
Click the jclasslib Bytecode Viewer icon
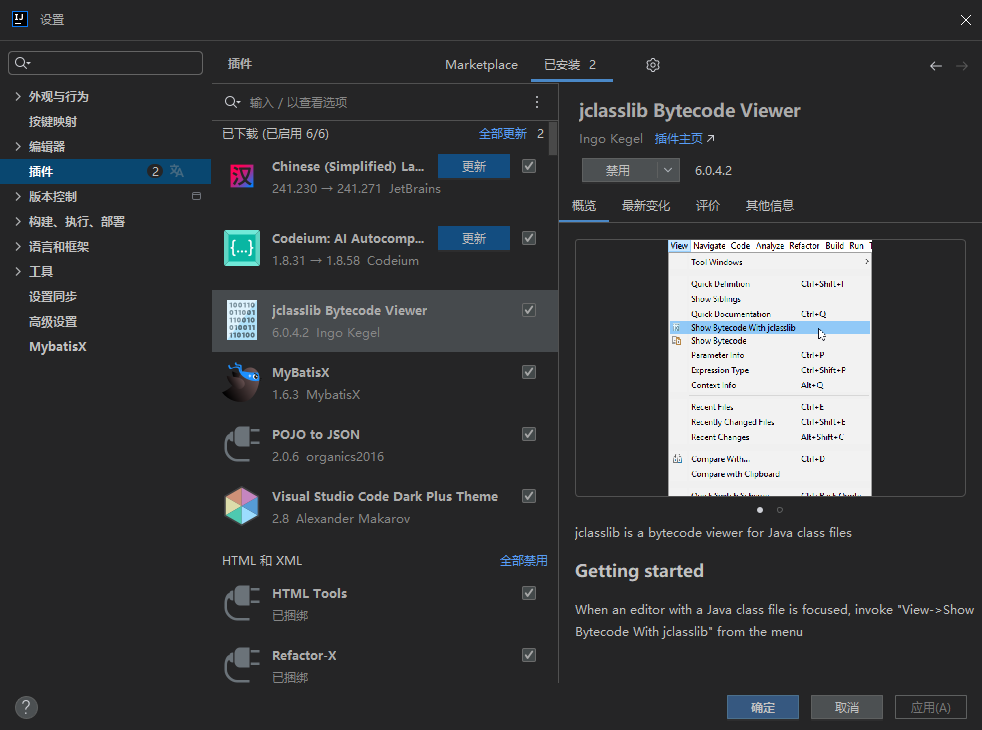[242, 320]
